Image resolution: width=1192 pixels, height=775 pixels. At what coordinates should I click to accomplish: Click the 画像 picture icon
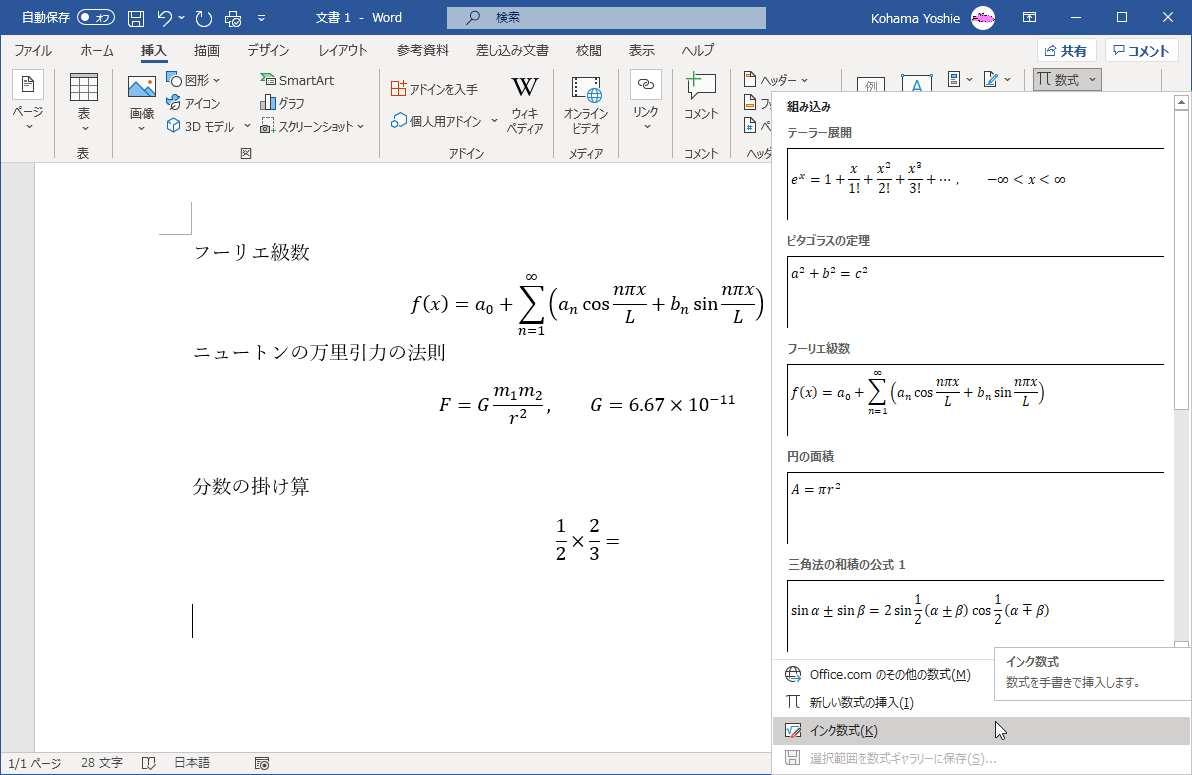pos(142,89)
